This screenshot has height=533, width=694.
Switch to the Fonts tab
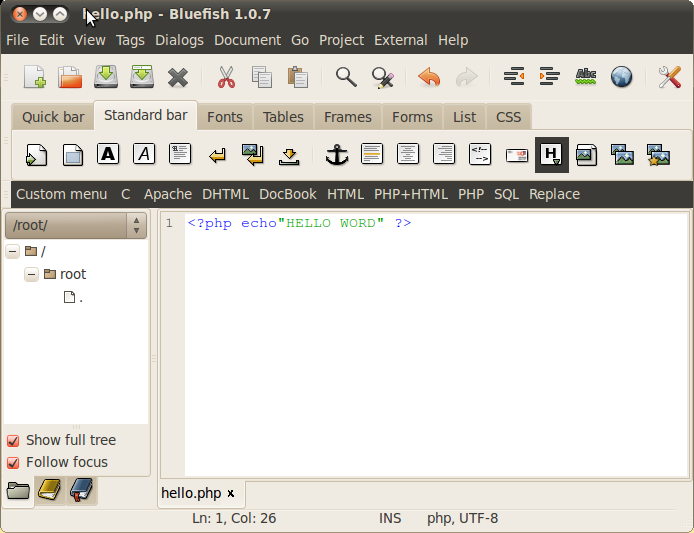[x=225, y=117]
